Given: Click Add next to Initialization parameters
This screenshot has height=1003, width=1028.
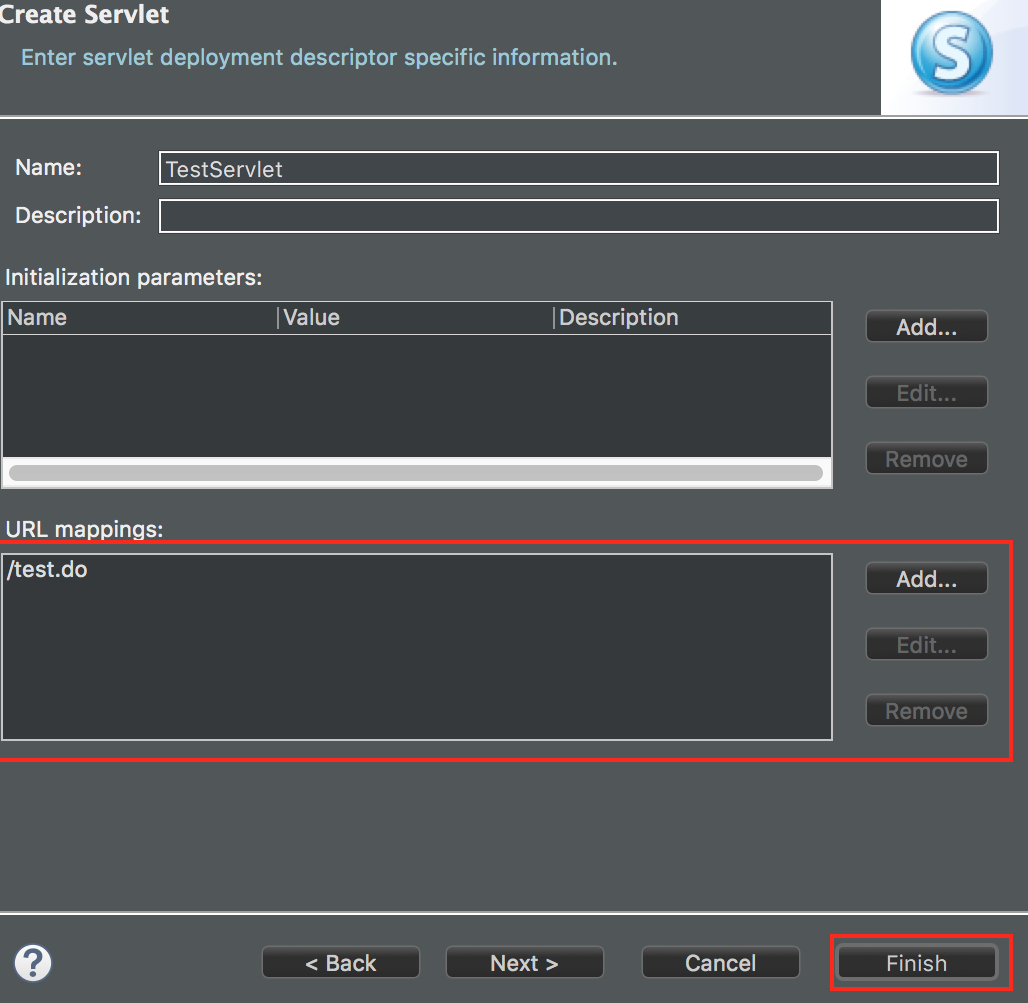Looking at the screenshot, I should click(x=925, y=326).
